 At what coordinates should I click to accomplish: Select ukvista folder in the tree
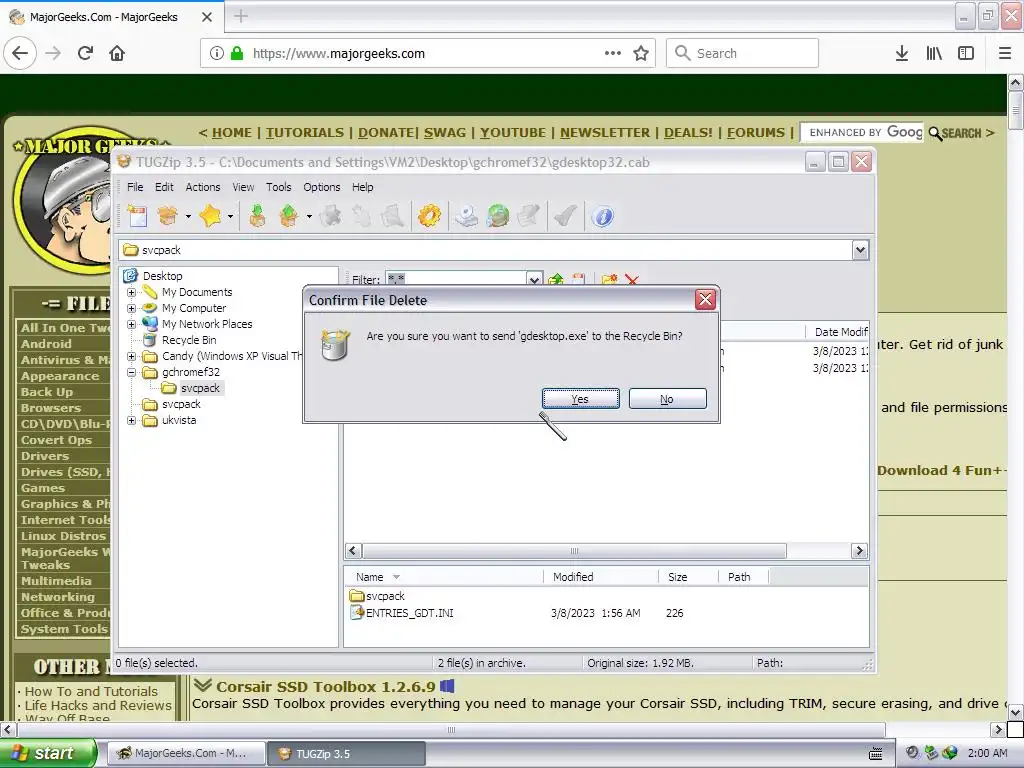[179, 420]
